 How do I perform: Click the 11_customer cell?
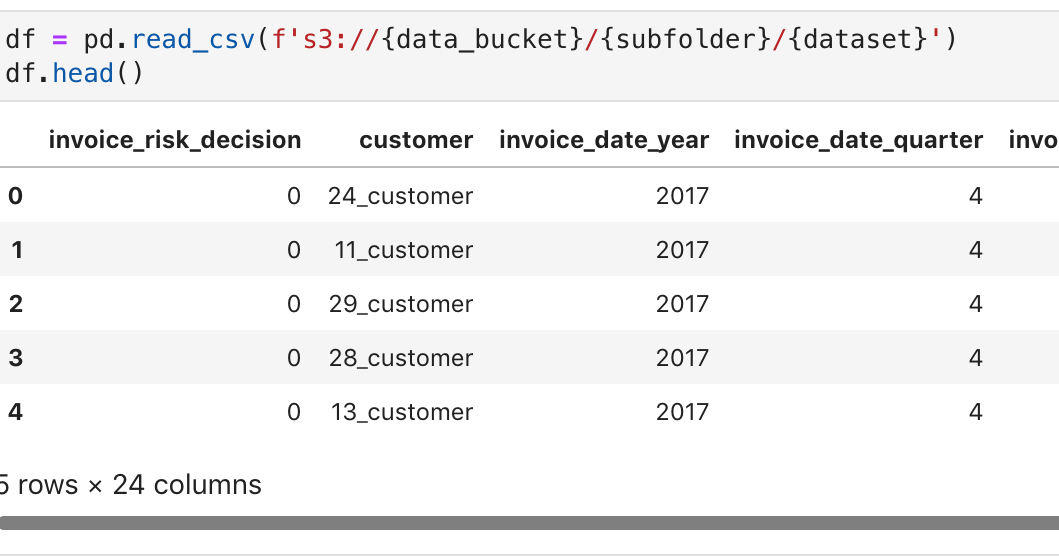(404, 250)
